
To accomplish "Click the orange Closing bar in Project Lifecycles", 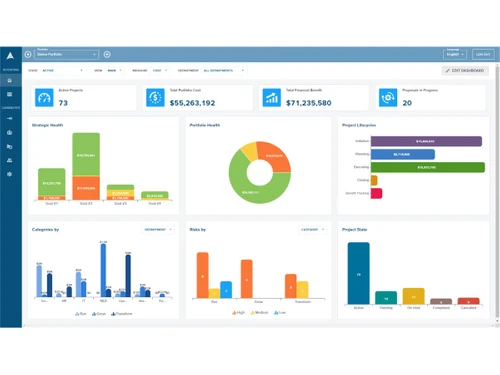I will (x=374, y=180).
